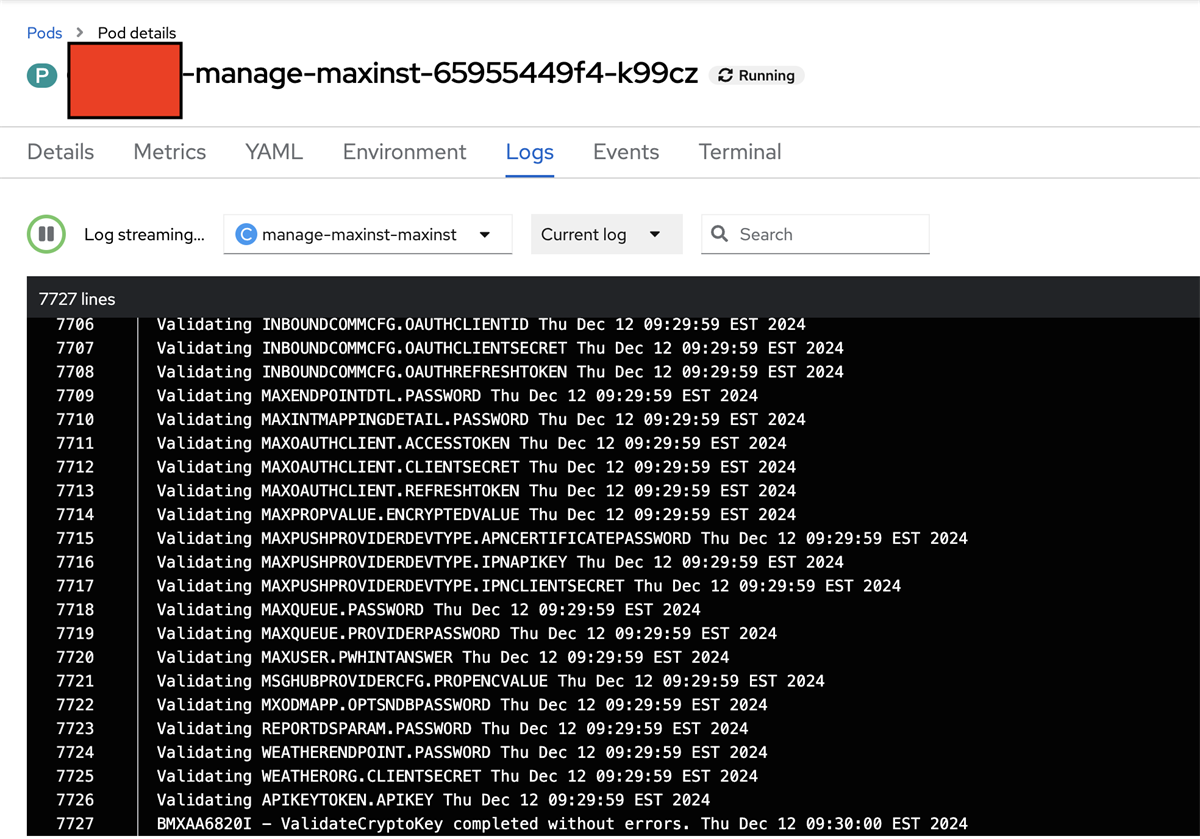
Task: Open the Terminal tab
Action: [x=740, y=152]
